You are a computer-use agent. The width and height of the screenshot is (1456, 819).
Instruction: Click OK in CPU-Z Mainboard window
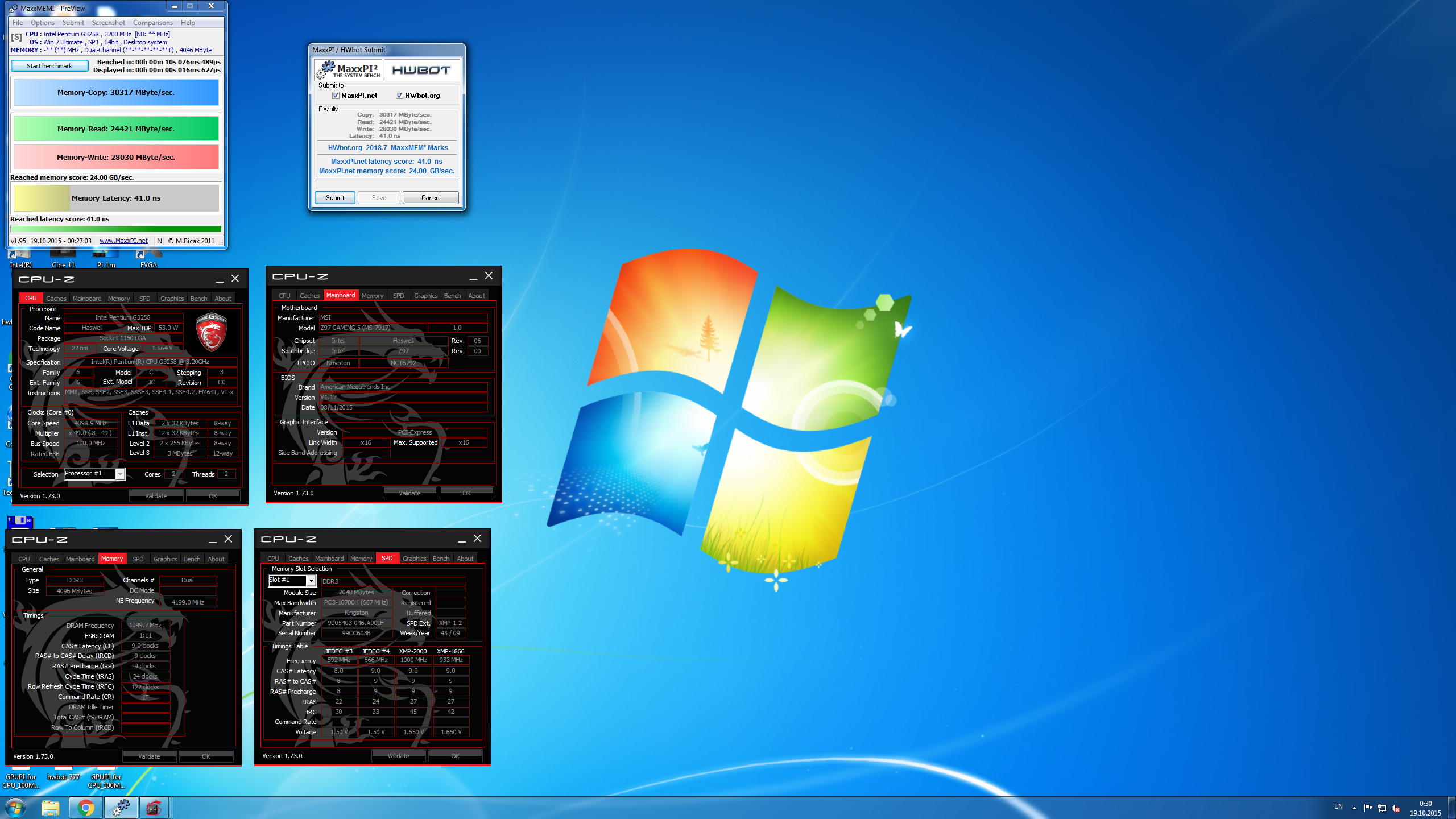coord(466,493)
